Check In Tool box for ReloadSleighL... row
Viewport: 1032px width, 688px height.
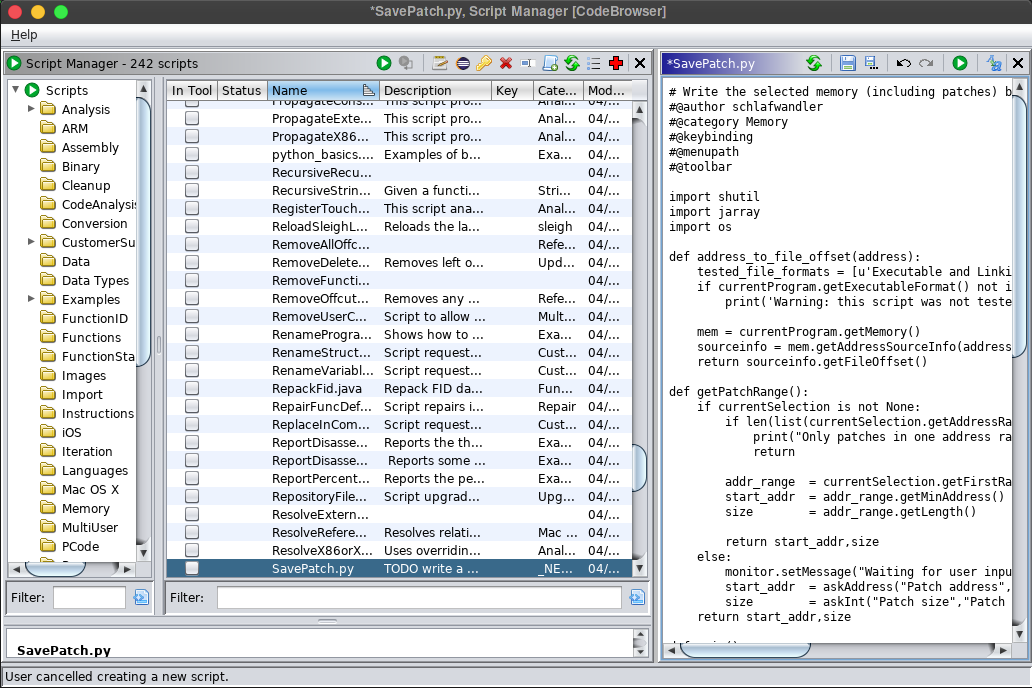coord(192,226)
